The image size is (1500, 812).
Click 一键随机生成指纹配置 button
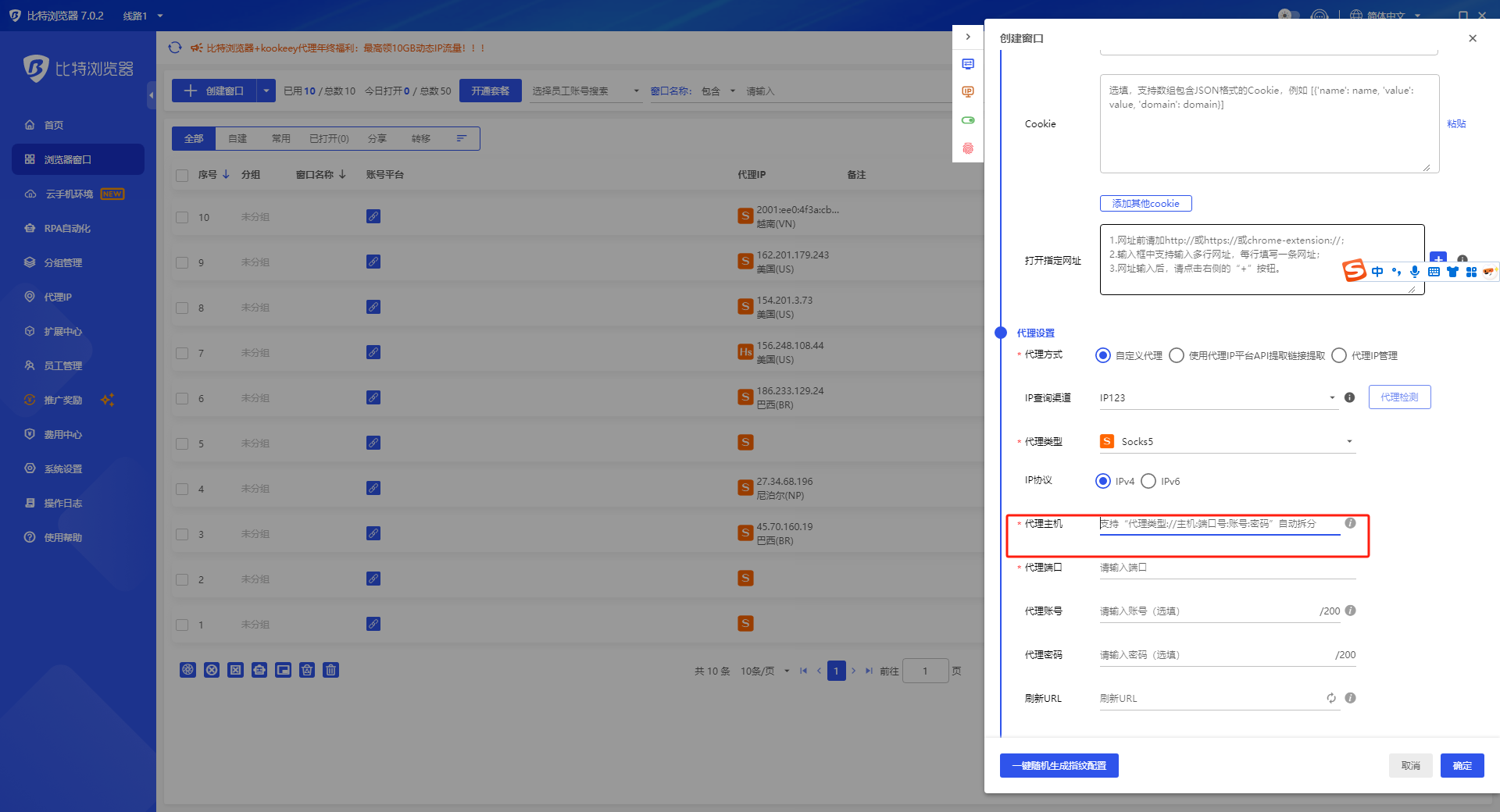pyautogui.click(x=1059, y=766)
